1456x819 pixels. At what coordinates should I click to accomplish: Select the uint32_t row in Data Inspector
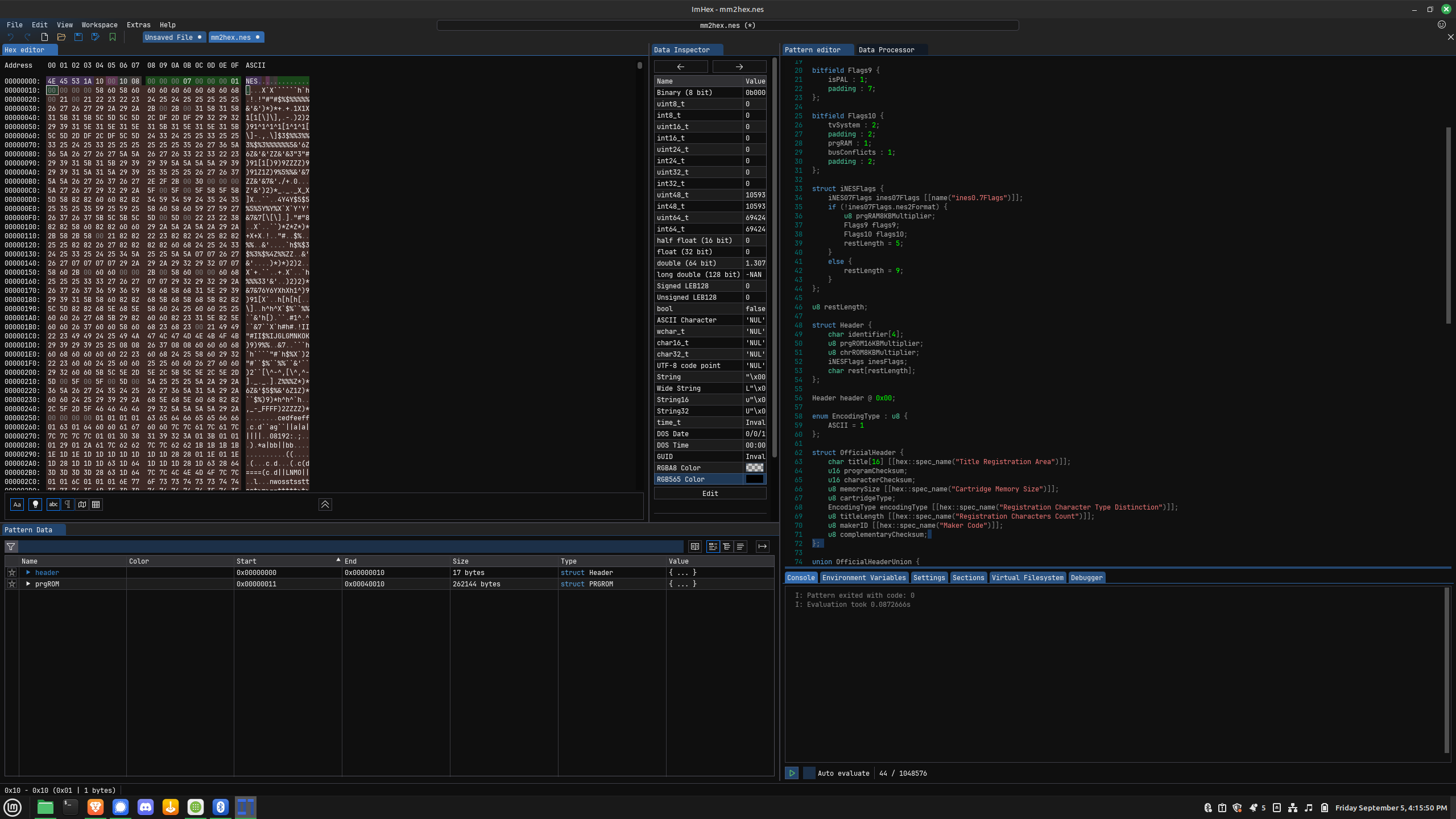(x=710, y=172)
